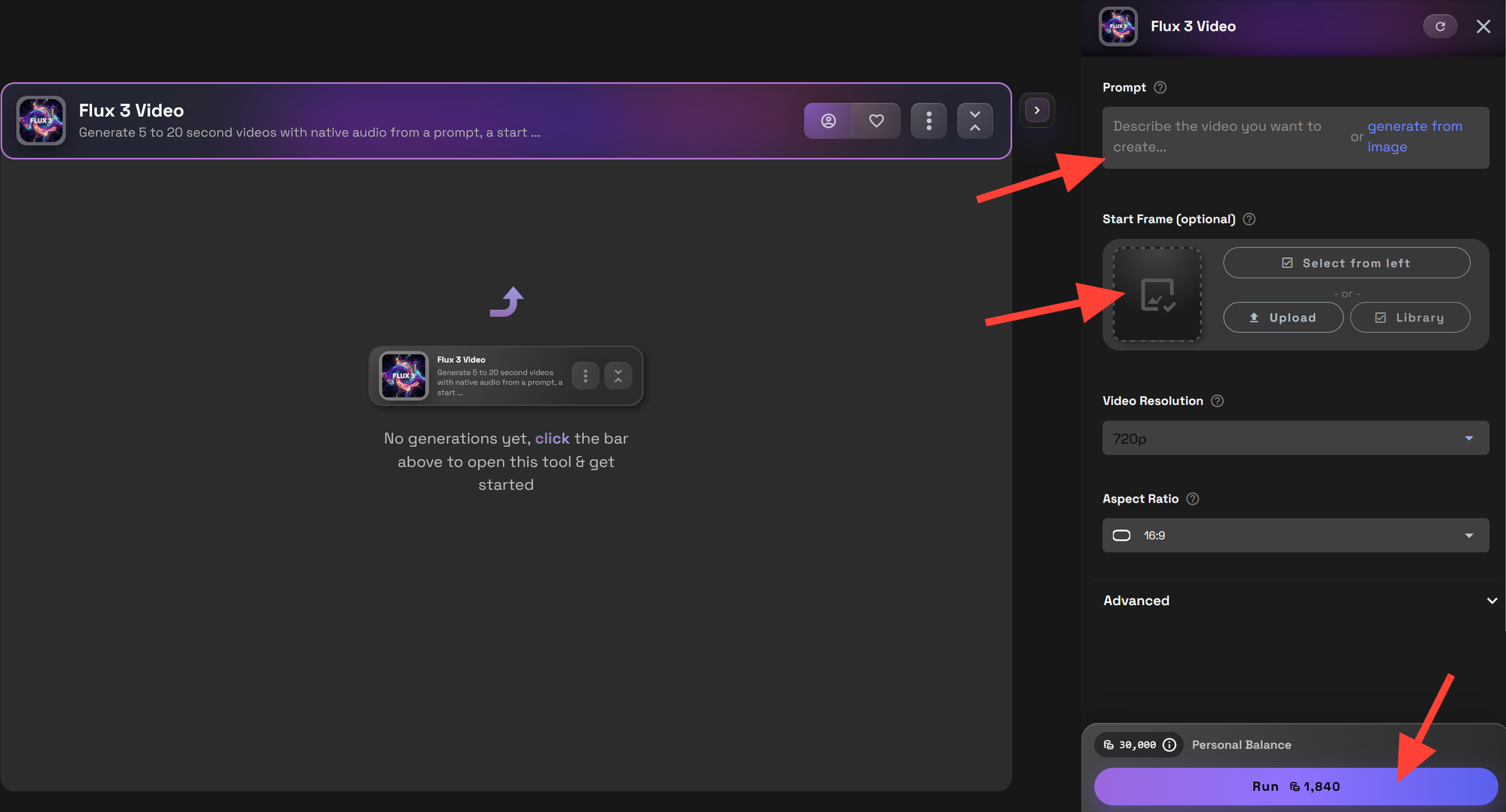
Task: Click the info icon next to the 30,000 balance
Action: [1169, 745]
